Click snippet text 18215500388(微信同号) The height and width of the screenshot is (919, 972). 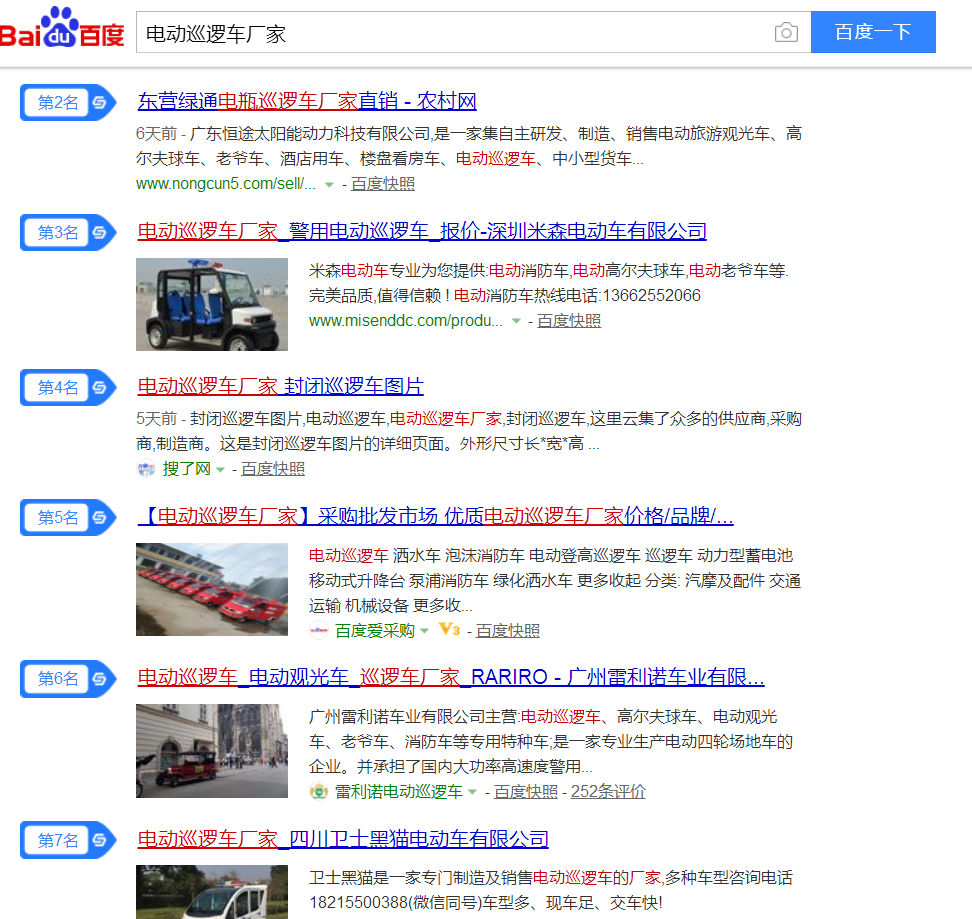pyautogui.click(x=395, y=903)
